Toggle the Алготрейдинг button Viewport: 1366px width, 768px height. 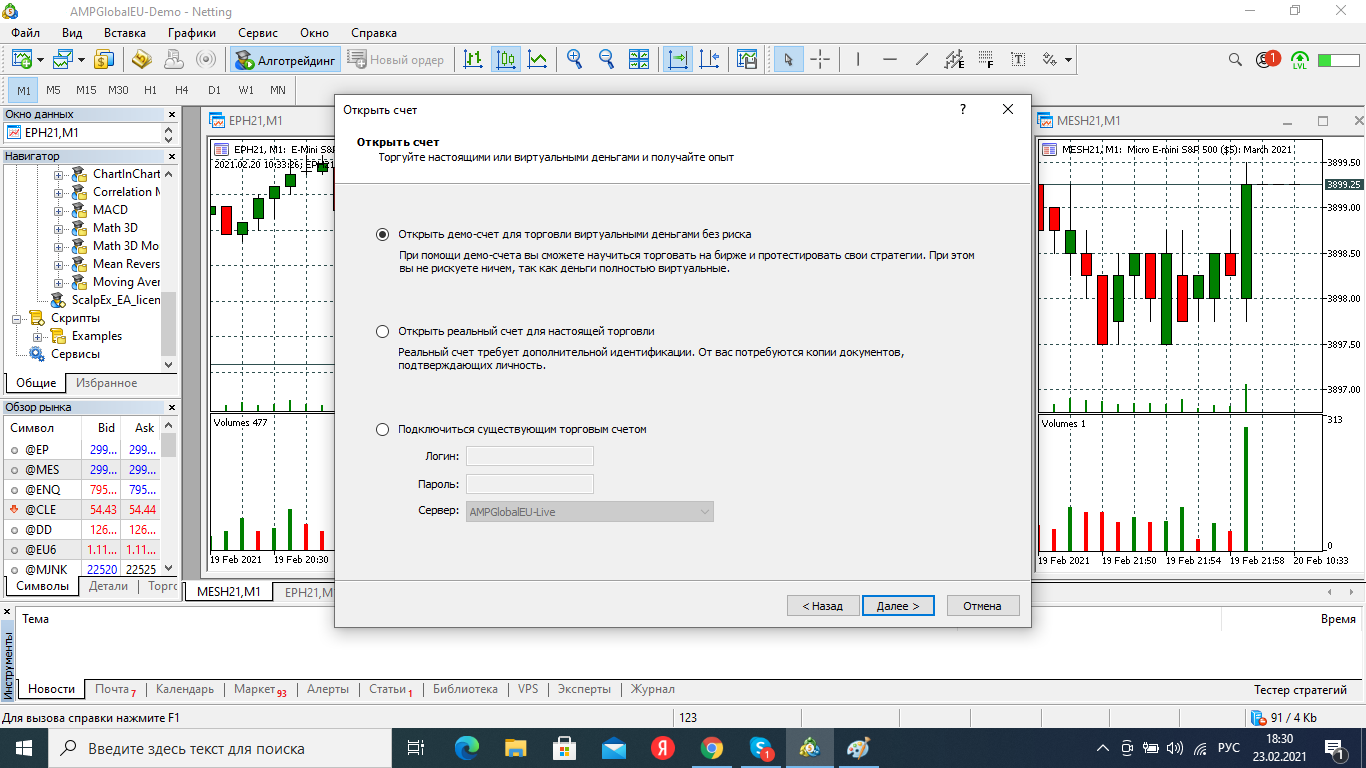click(x=286, y=59)
